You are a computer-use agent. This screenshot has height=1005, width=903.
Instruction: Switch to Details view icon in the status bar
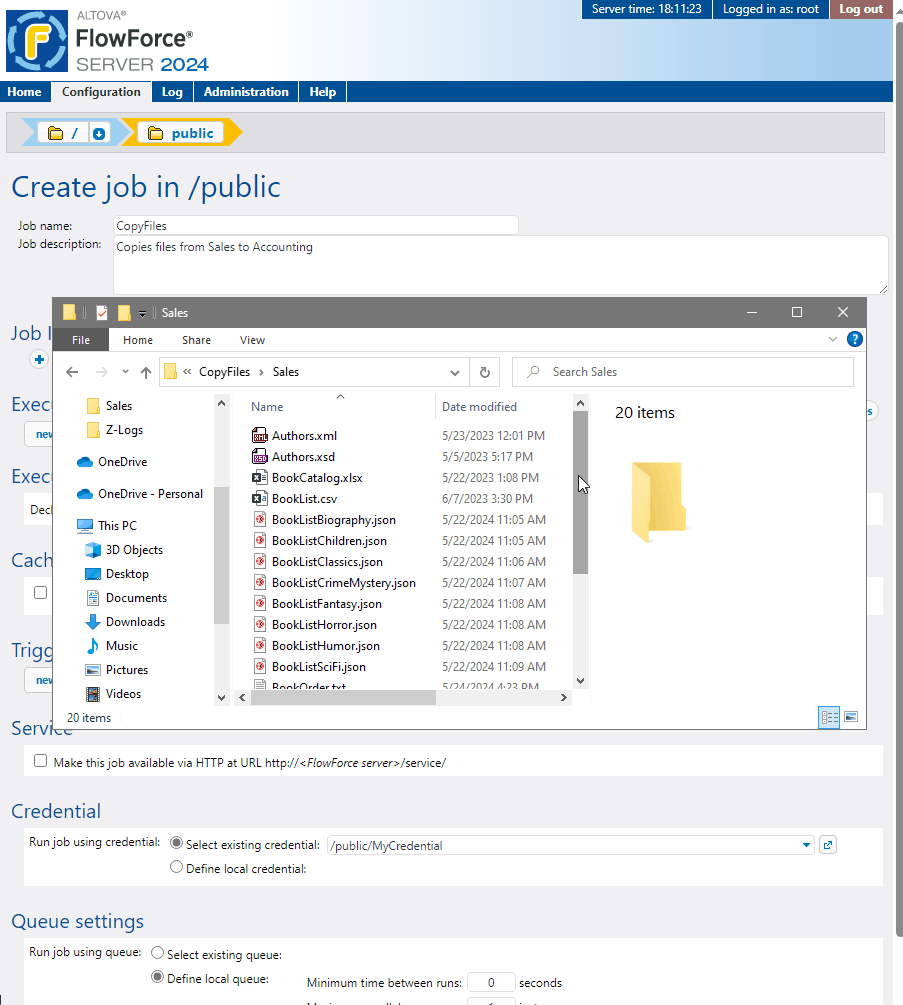[x=829, y=717]
